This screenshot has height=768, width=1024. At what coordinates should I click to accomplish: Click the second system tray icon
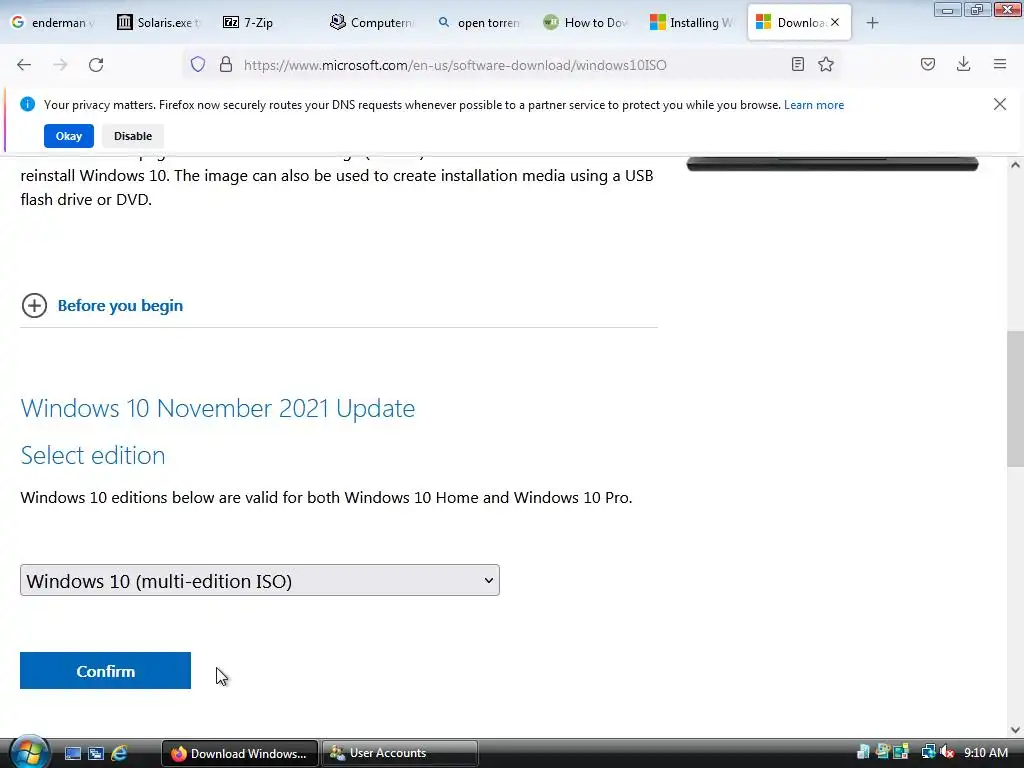(883, 752)
